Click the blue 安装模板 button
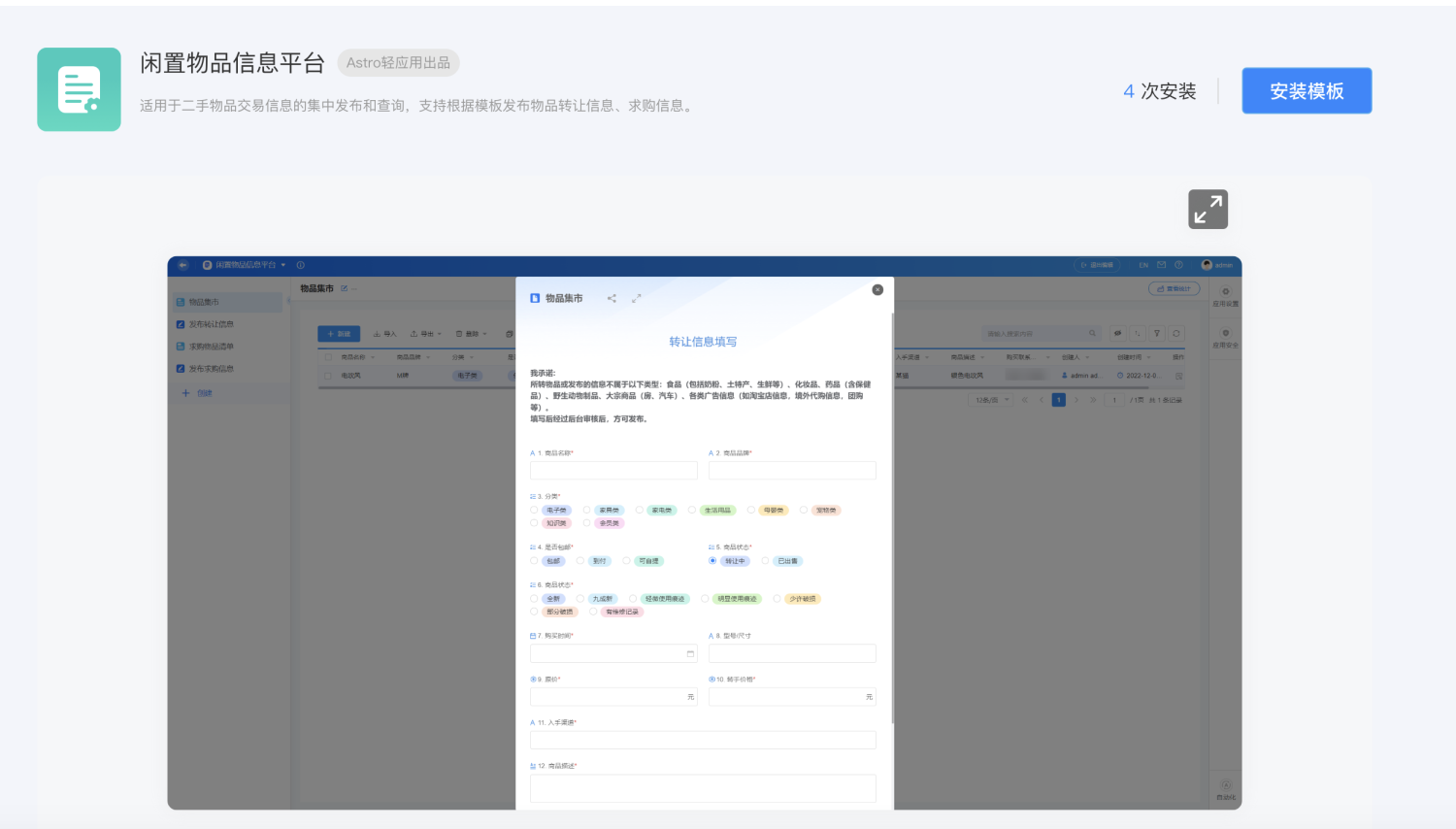 (1307, 90)
